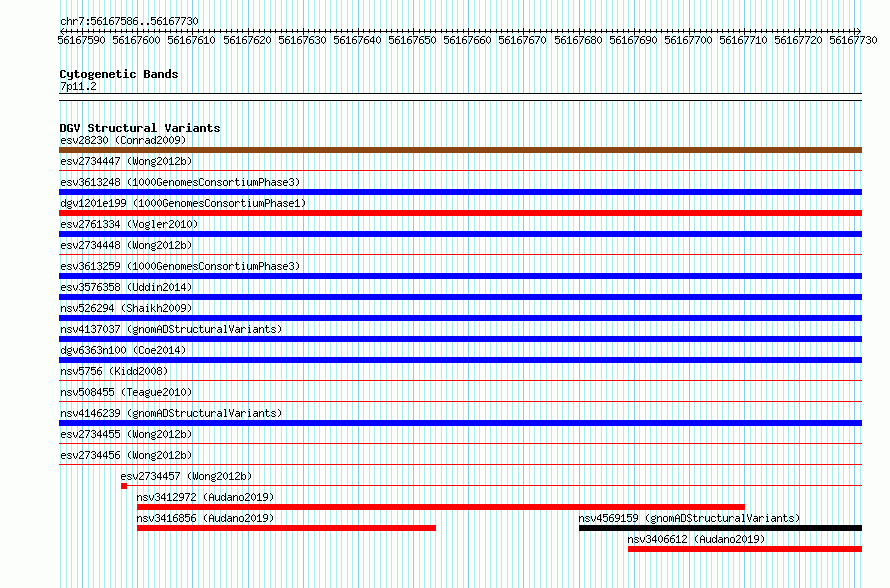Open nsv4146239 (gnomADStructuralVariants) label

[171, 413]
